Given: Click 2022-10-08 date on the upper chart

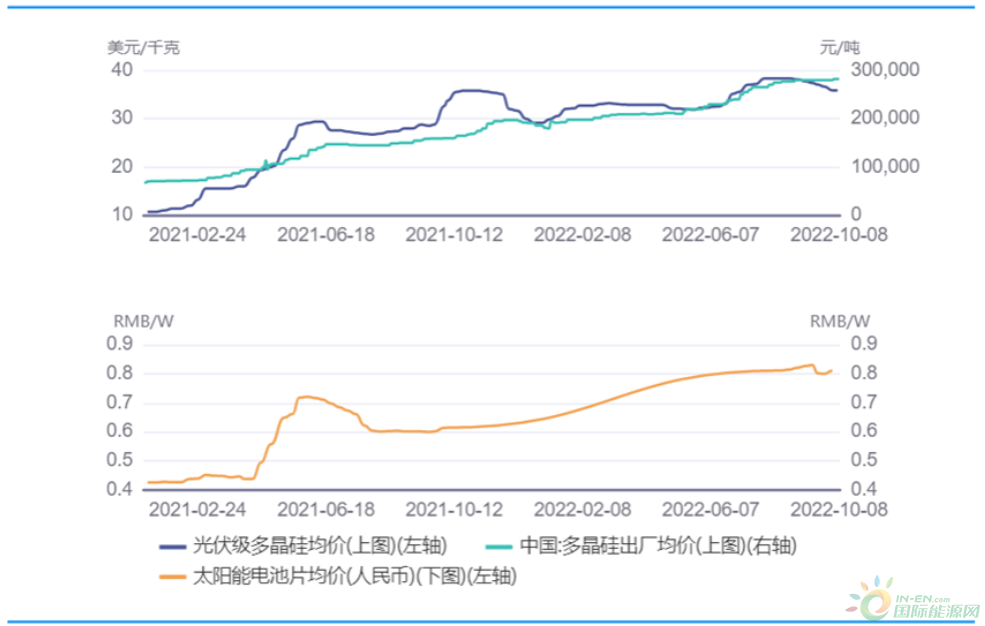Looking at the screenshot, I should (x=839, y=234).
